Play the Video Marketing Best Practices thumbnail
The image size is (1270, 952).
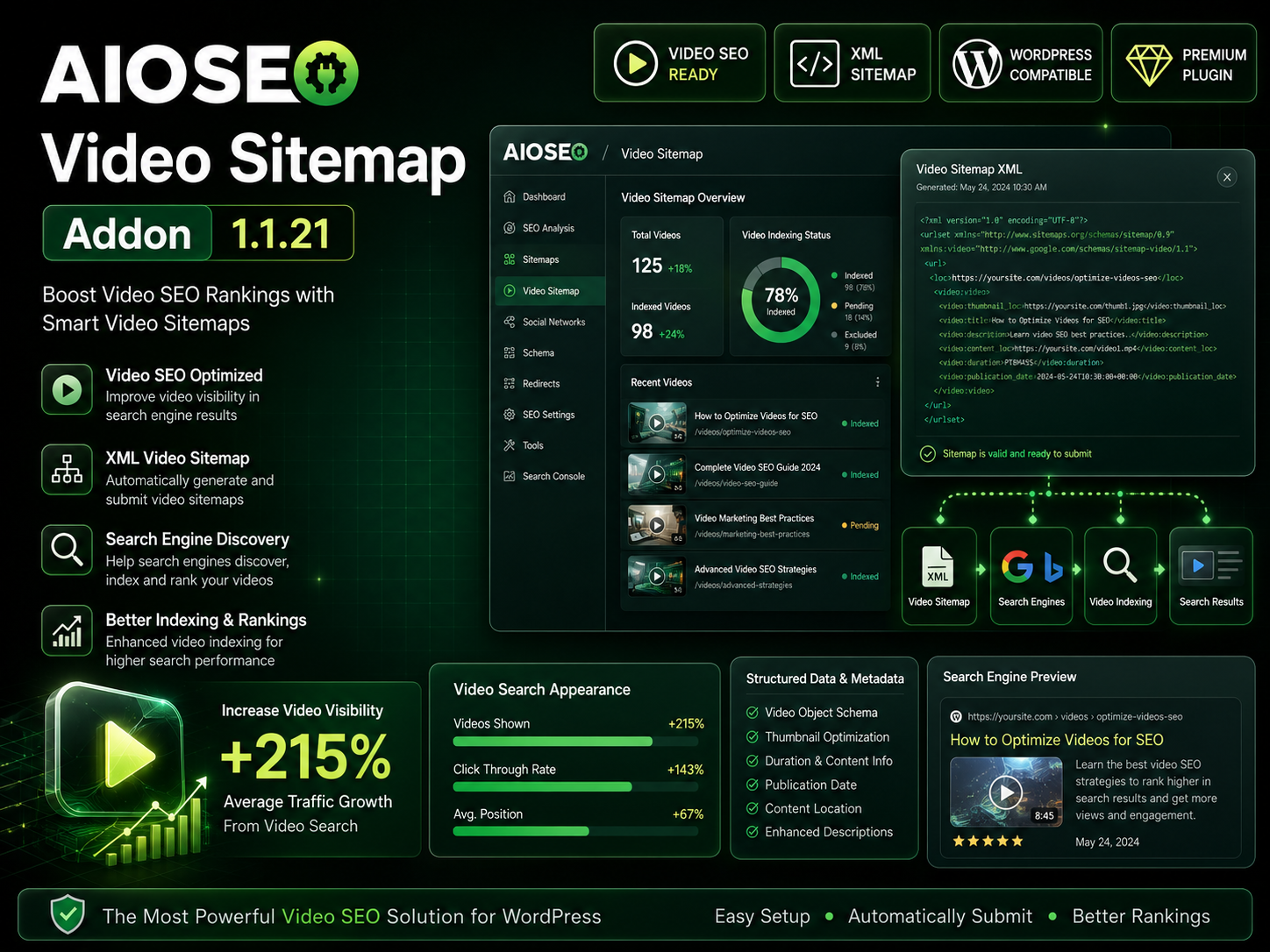(x=657, y=525)
